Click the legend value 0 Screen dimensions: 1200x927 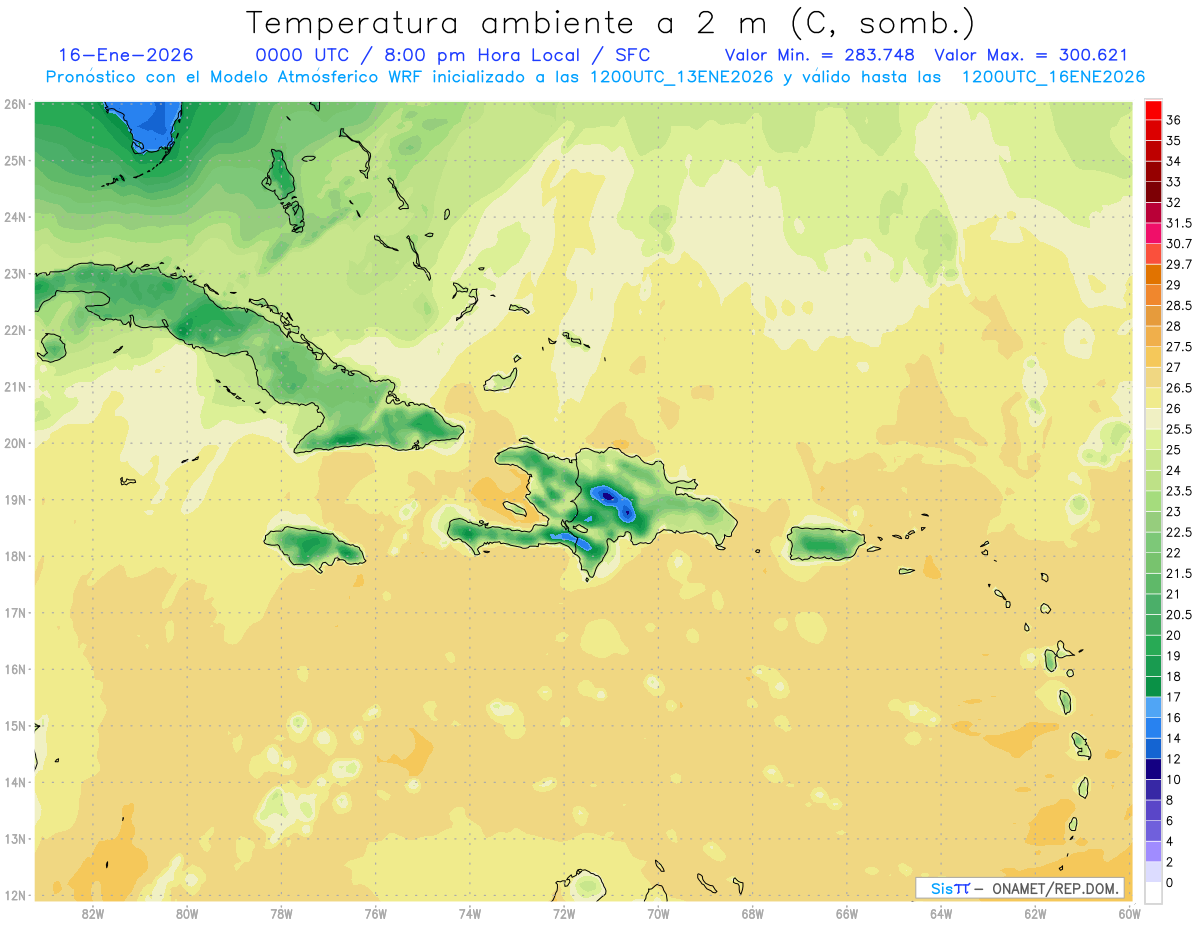pos(1170,883)
